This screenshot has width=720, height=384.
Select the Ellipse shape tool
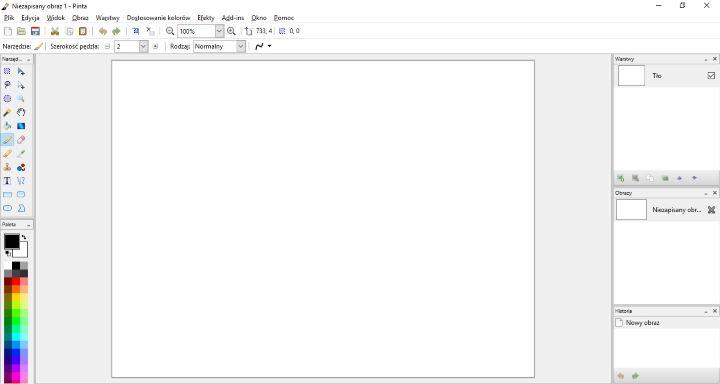pyautogui.click(x=7, y=208)
